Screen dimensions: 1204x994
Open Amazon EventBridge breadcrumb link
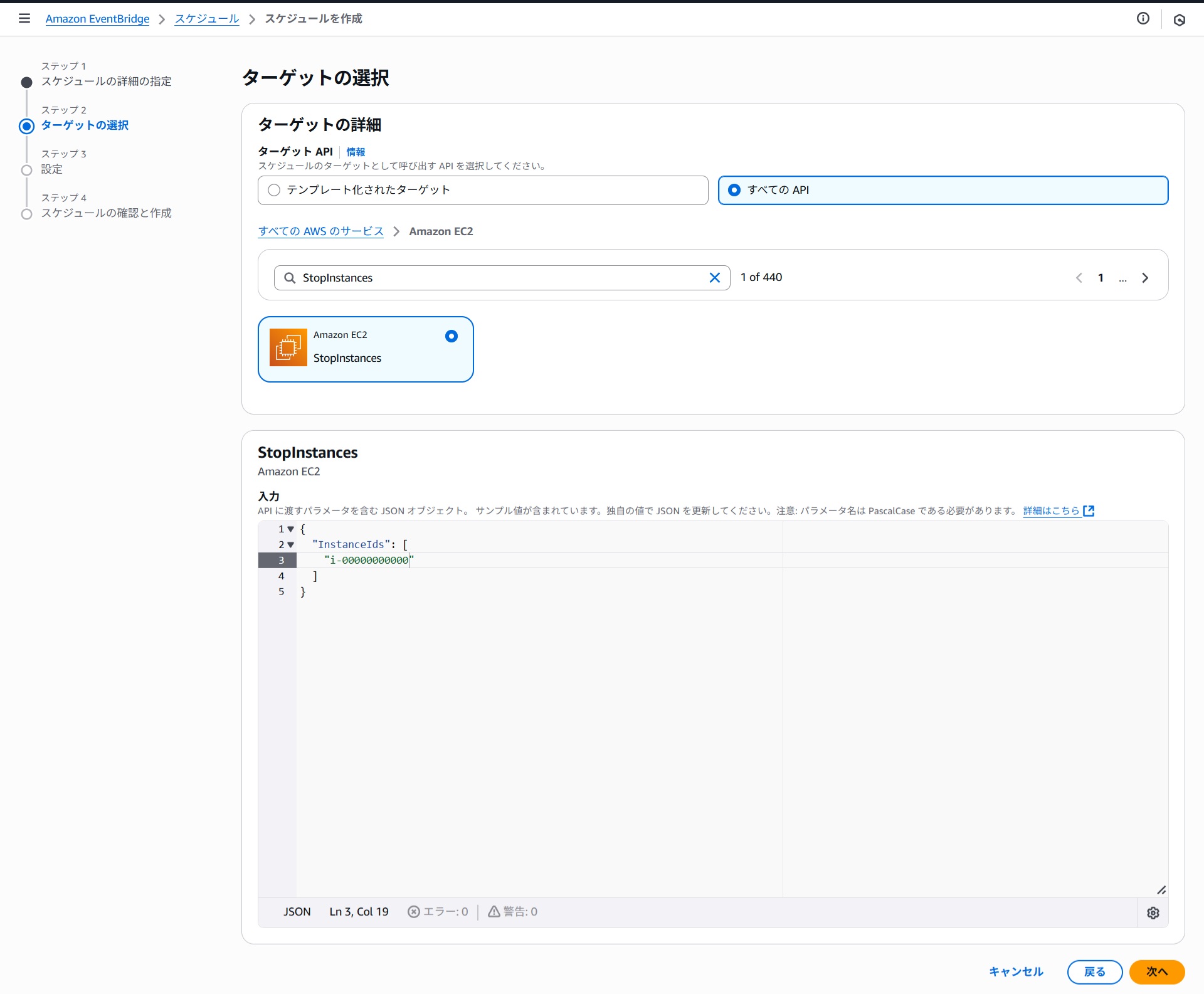(x=97, y=19)
